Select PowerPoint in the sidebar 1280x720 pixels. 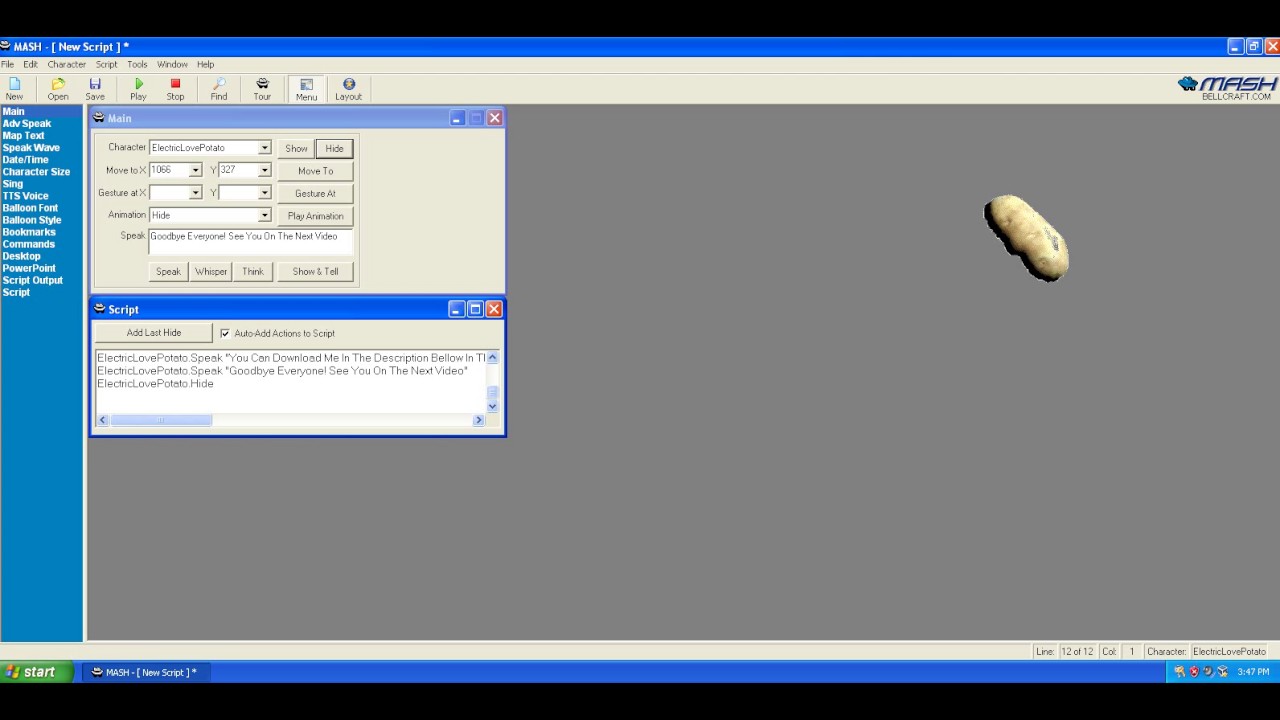click(x=29, y=268)
